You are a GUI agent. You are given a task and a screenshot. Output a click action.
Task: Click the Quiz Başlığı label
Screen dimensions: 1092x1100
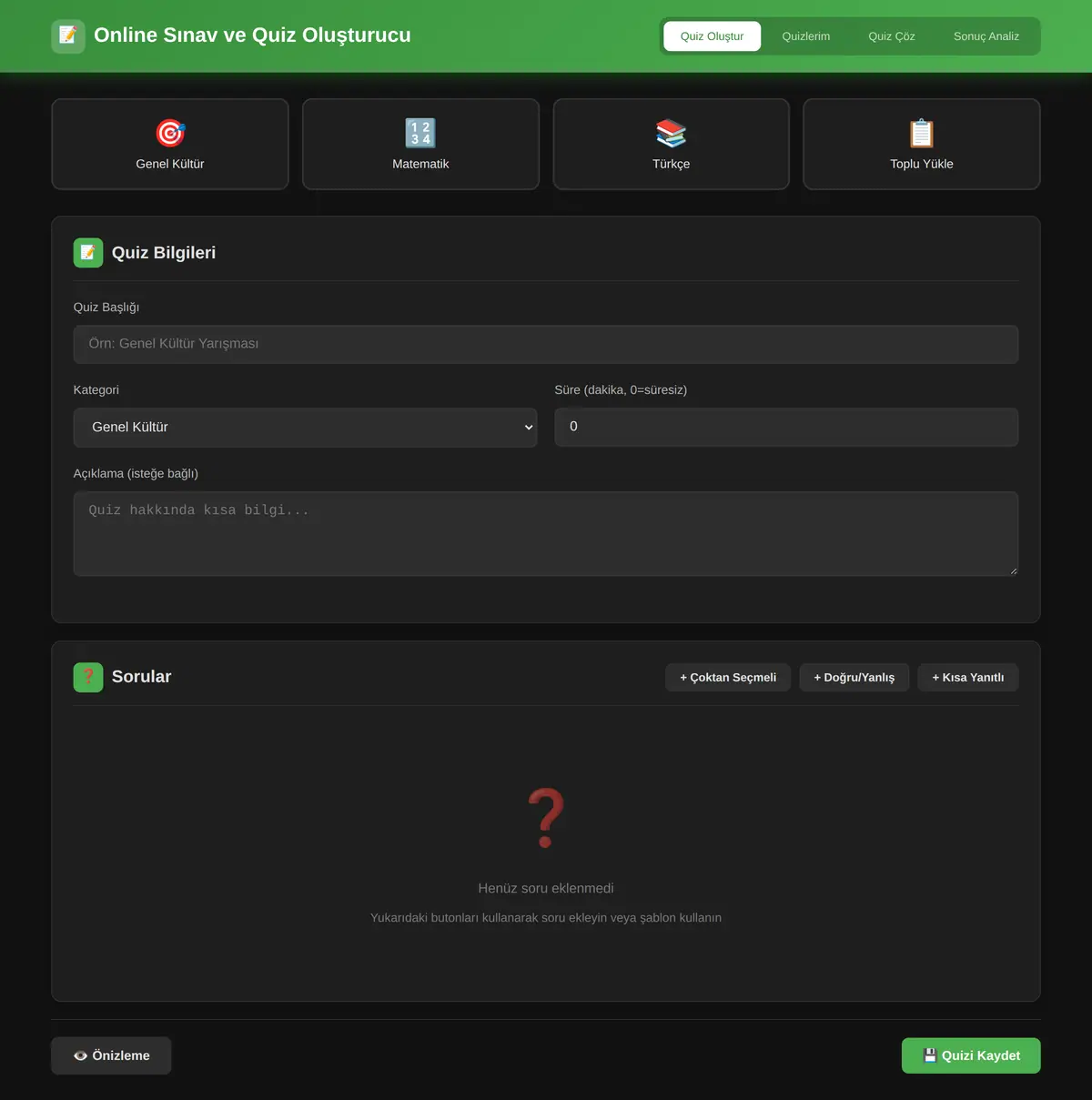pos(106,308)
